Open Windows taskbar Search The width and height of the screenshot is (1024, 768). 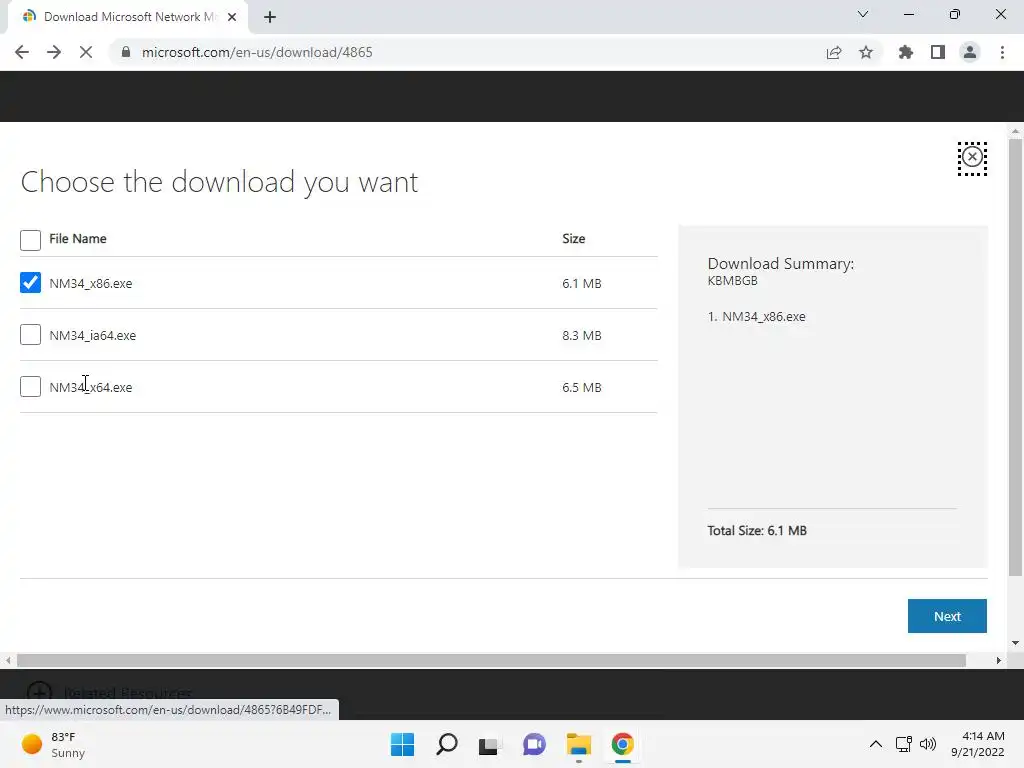pos(447,744)
